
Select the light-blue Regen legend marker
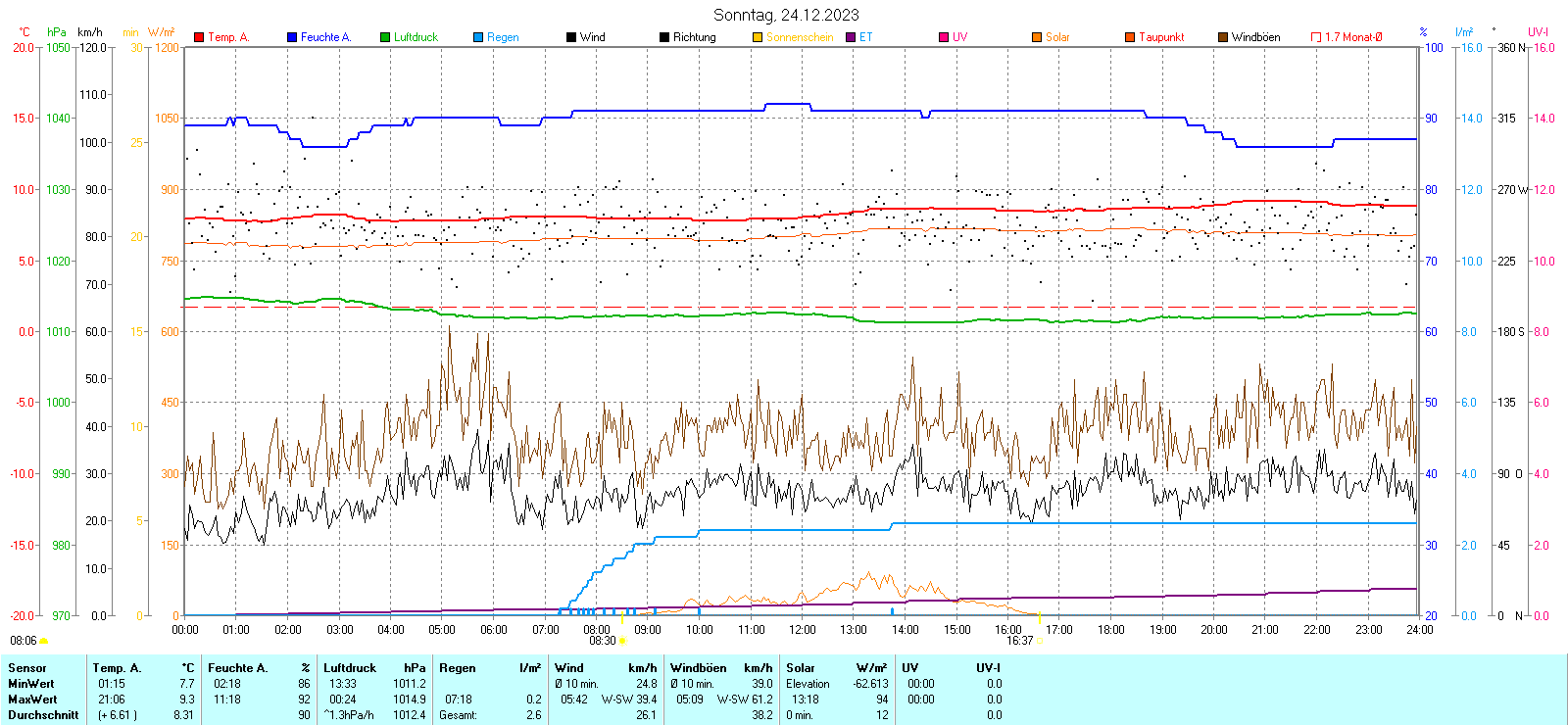[478, 37]
